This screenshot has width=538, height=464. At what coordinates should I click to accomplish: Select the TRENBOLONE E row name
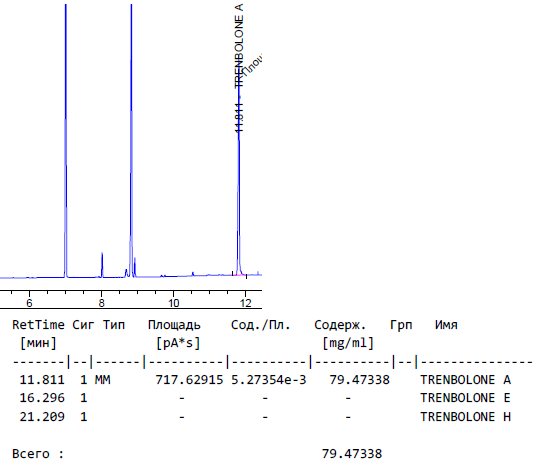point(465,398)
